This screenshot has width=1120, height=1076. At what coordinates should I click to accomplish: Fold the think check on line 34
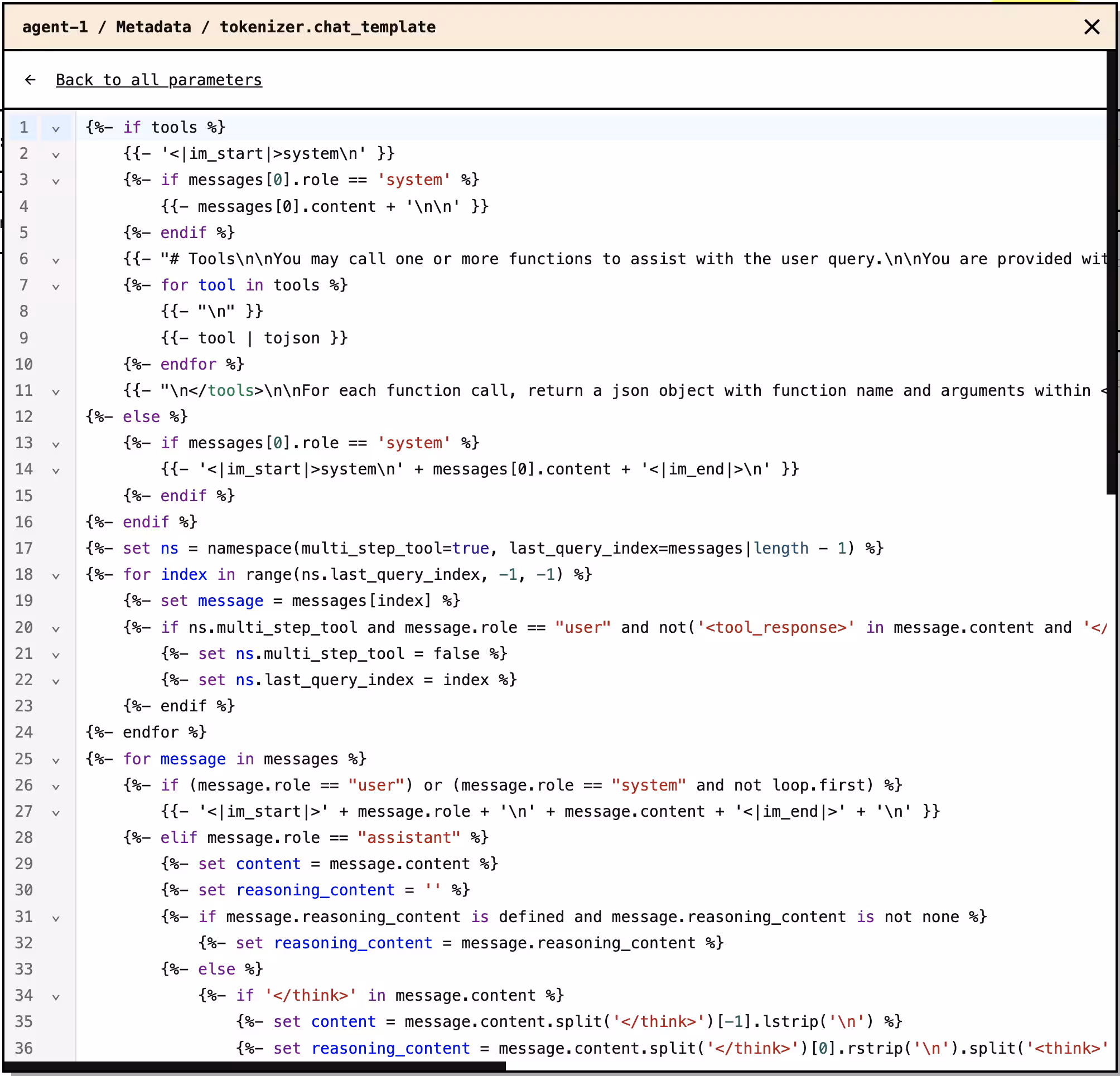pos(55,997)
